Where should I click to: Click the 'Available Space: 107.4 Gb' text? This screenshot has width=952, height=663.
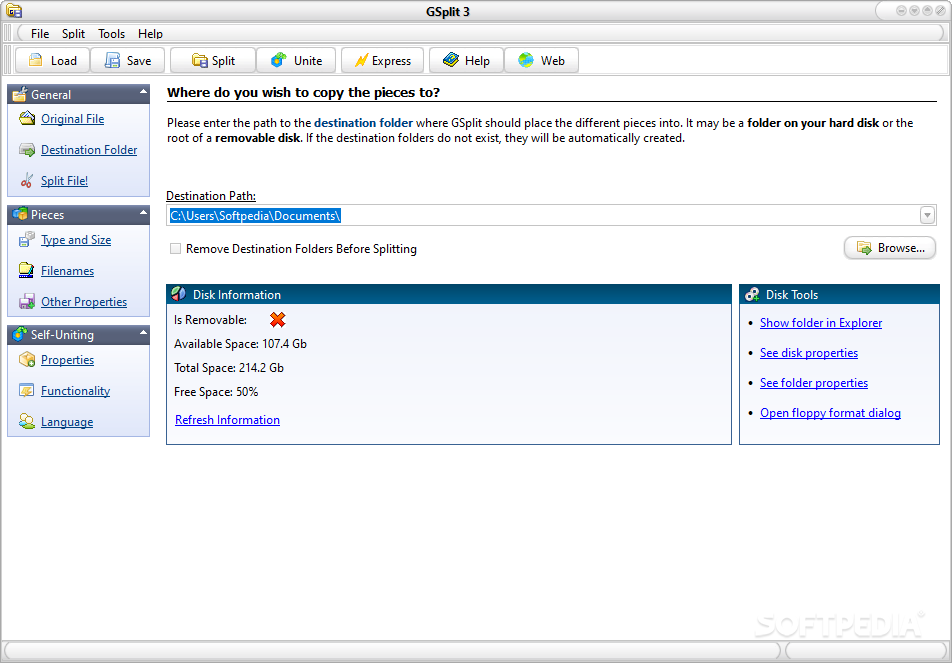point(240,344)
